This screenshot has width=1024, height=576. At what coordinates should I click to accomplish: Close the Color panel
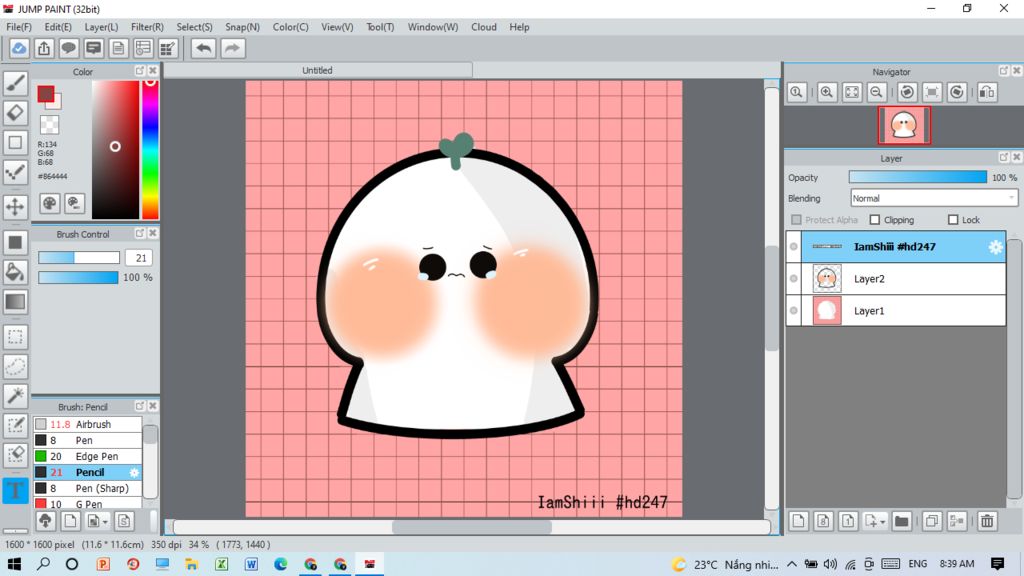(153, 71)
